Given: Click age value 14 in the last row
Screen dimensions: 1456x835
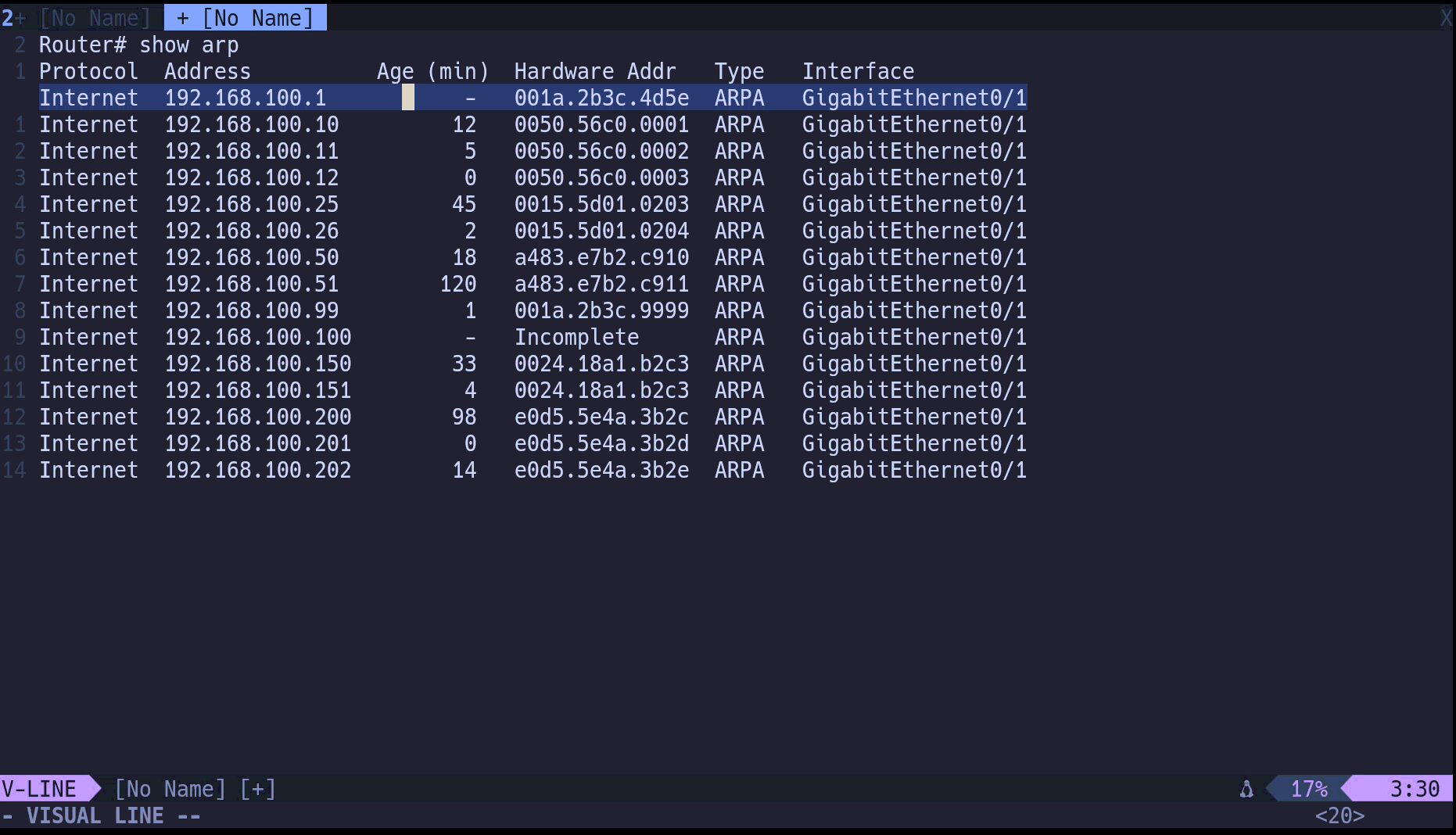Looking at the screenshot, I should pyautogui.click(x=464, y=470).
